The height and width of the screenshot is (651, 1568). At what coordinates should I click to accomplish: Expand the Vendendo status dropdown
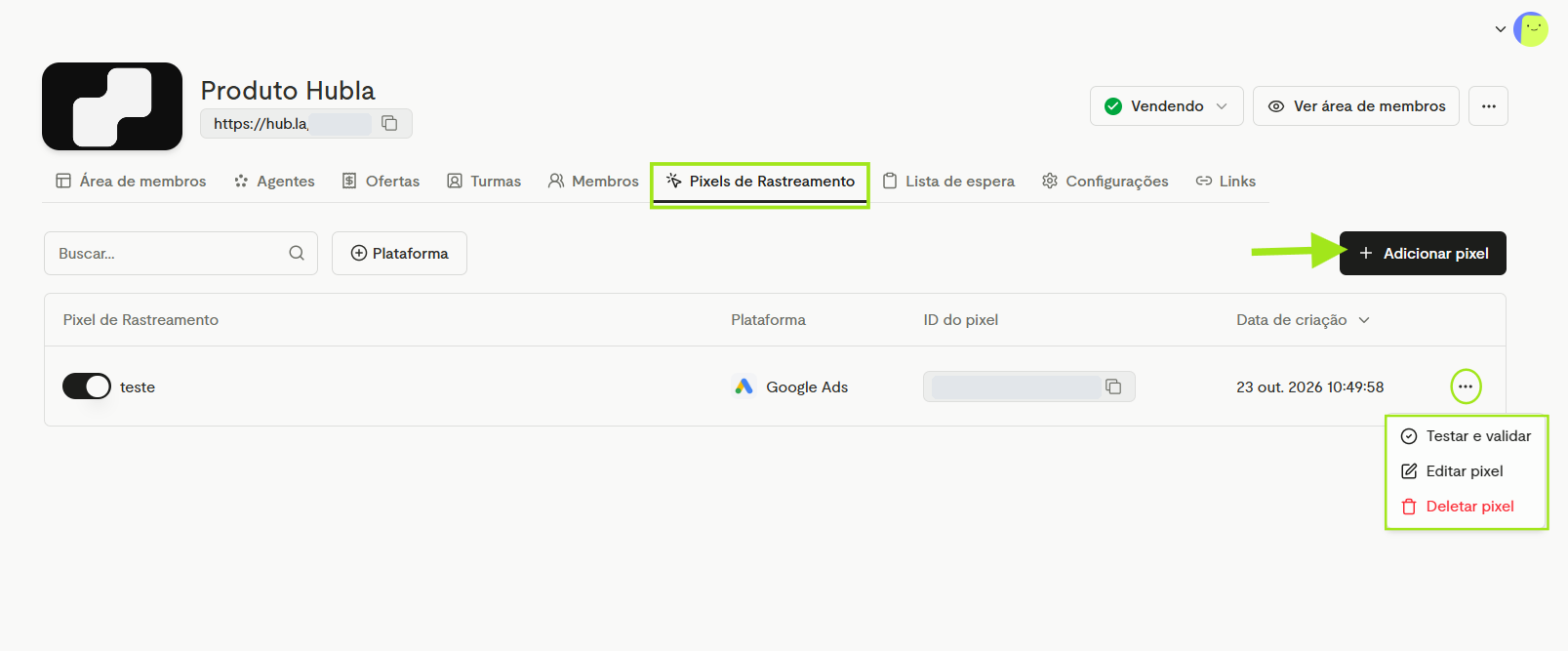click(1166, 105)
